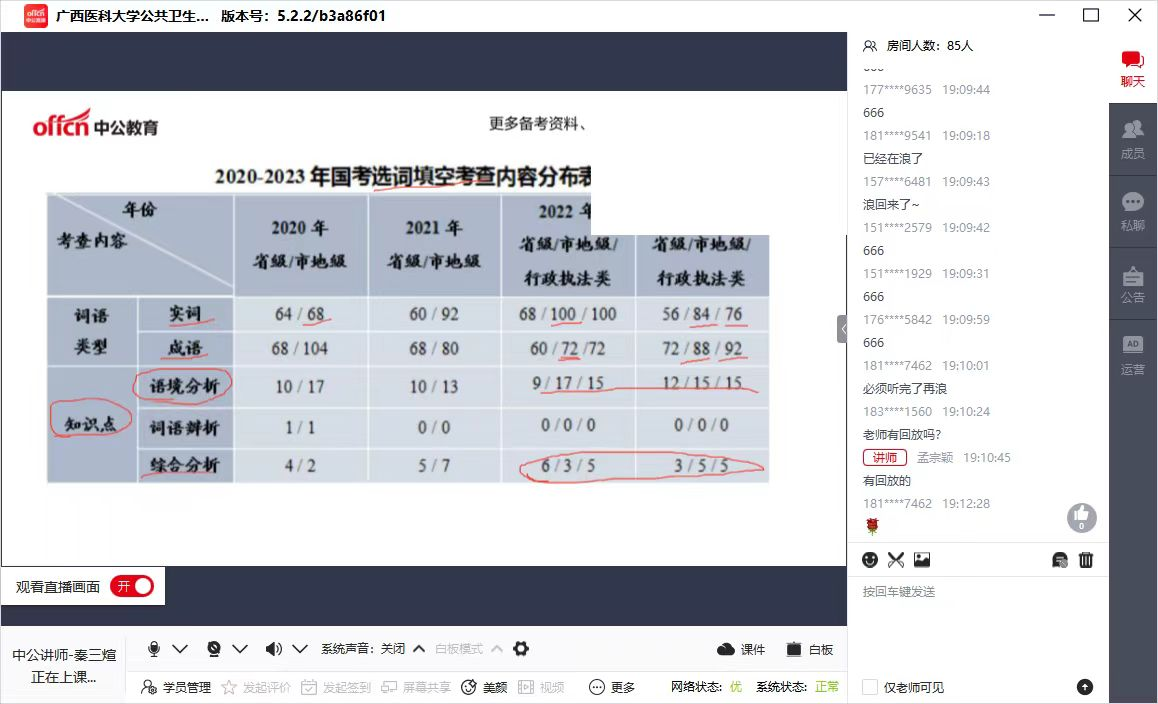Screen dimensions: 1158x704
Task: Click the 课件 courseware button
Action: coord(741,649)
